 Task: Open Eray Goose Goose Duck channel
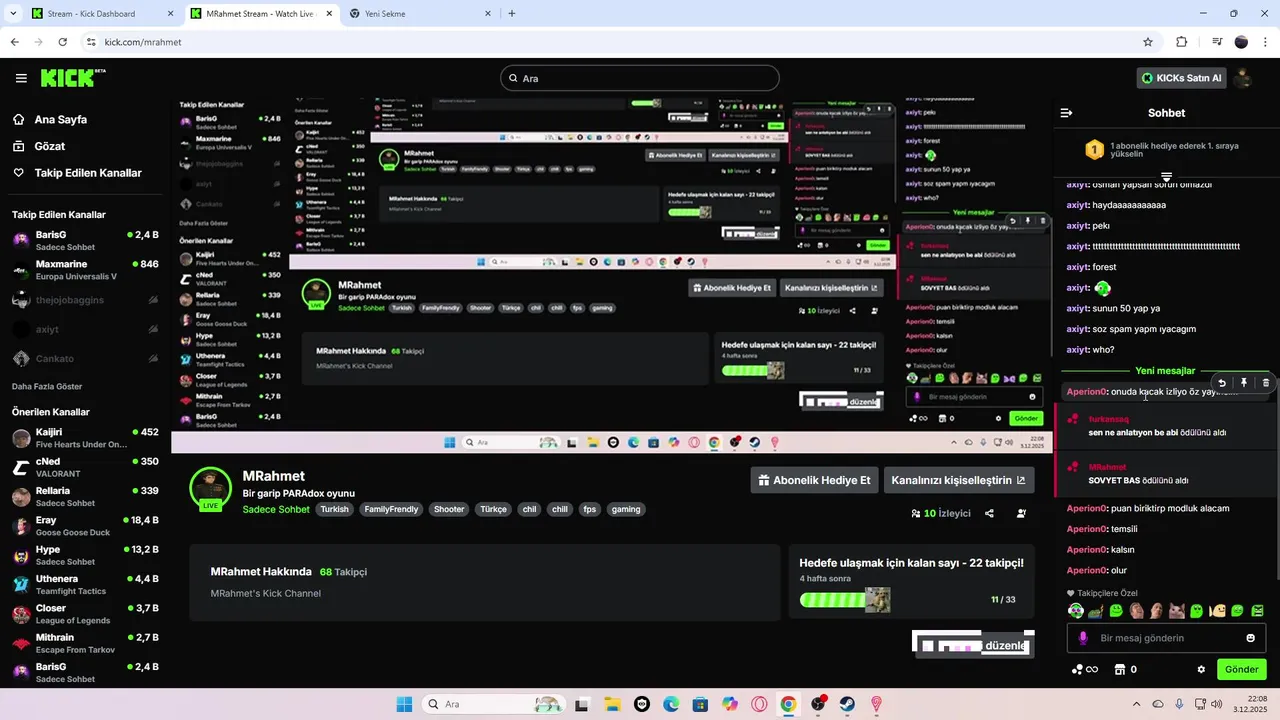point(85,526)
